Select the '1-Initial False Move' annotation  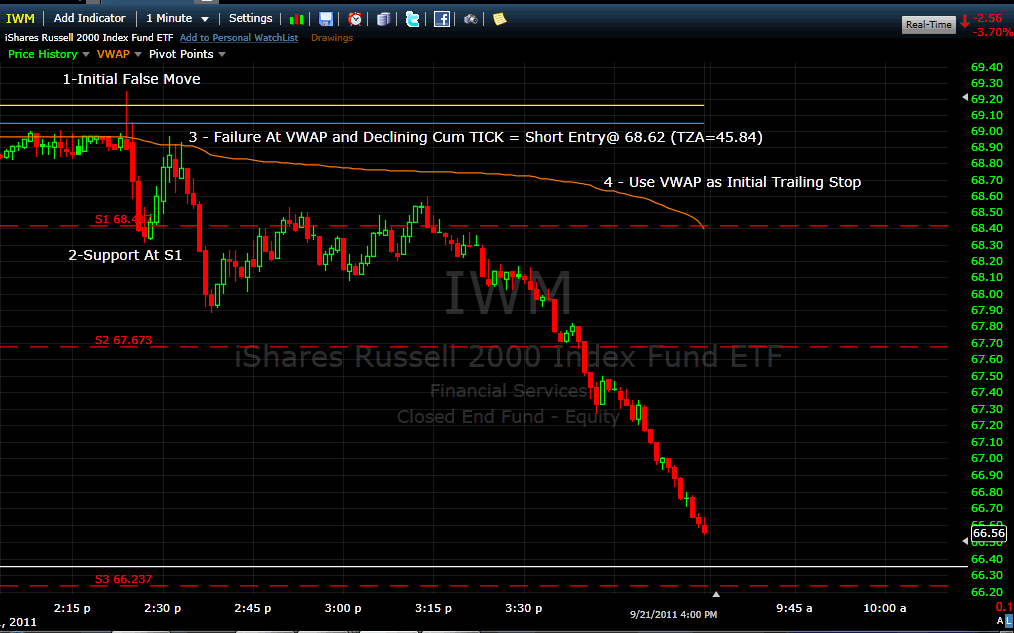click(131, 79)
